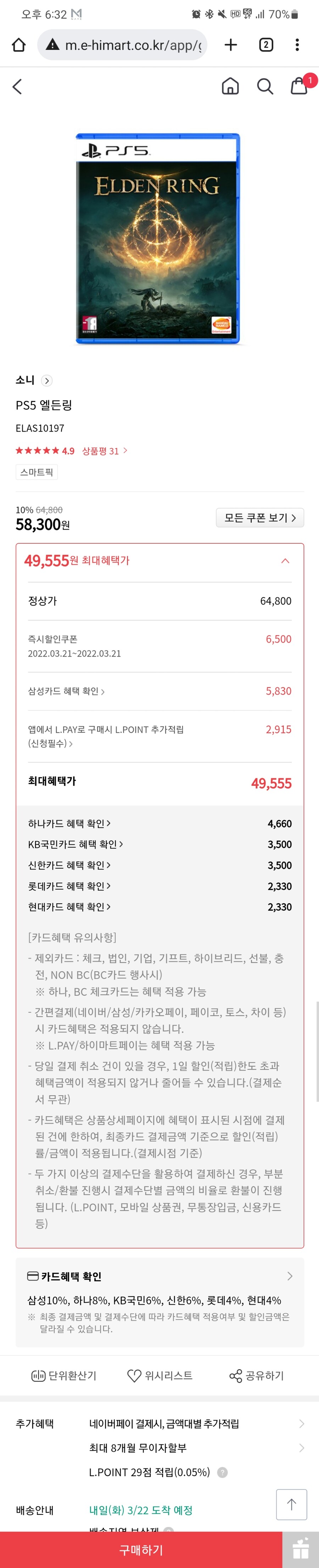Open the shopping cart showing badge 1
The height and width of the screenshot is (1568, 319).
click(298, 87)
